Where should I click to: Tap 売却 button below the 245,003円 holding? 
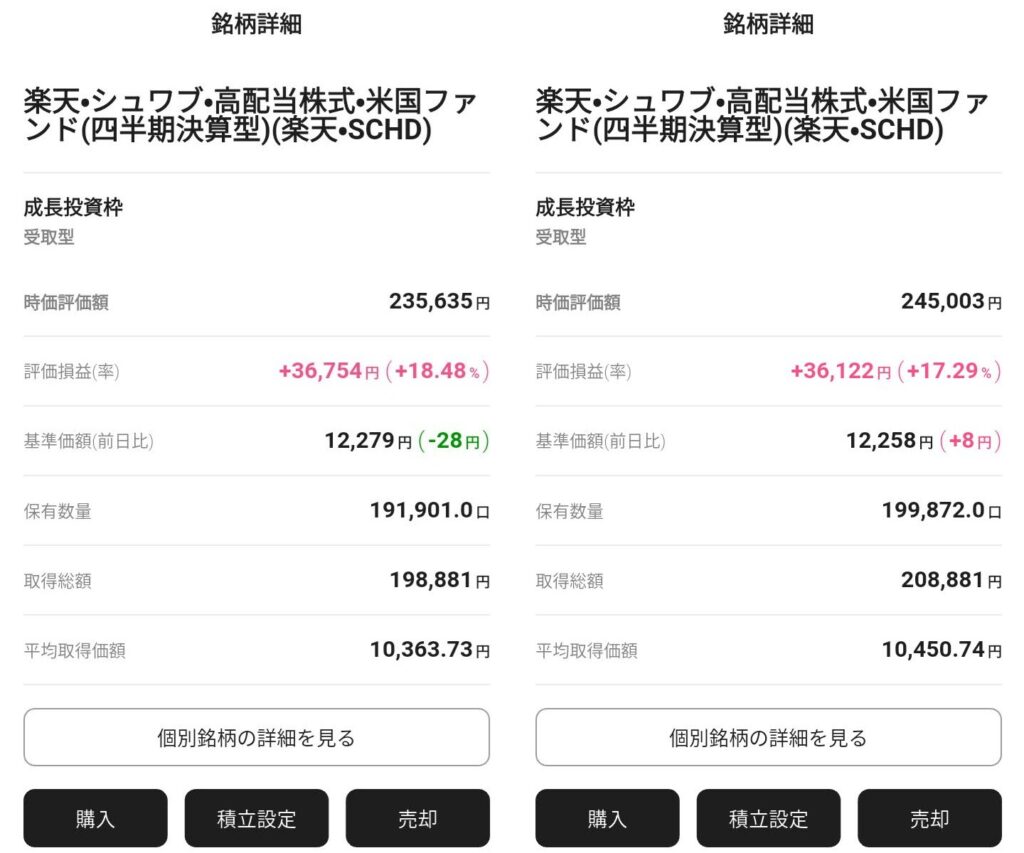(929, 818)
